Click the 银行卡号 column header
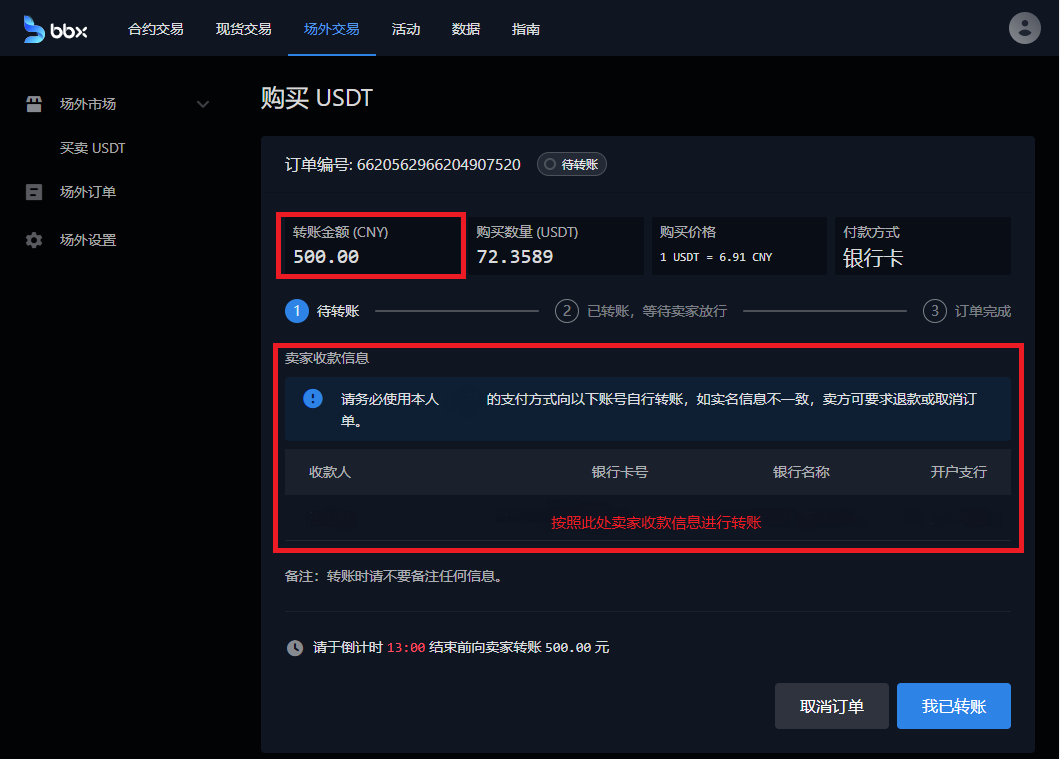This screenshot has width=1060, height=759. pyautogui.click(x=620, y=472)
